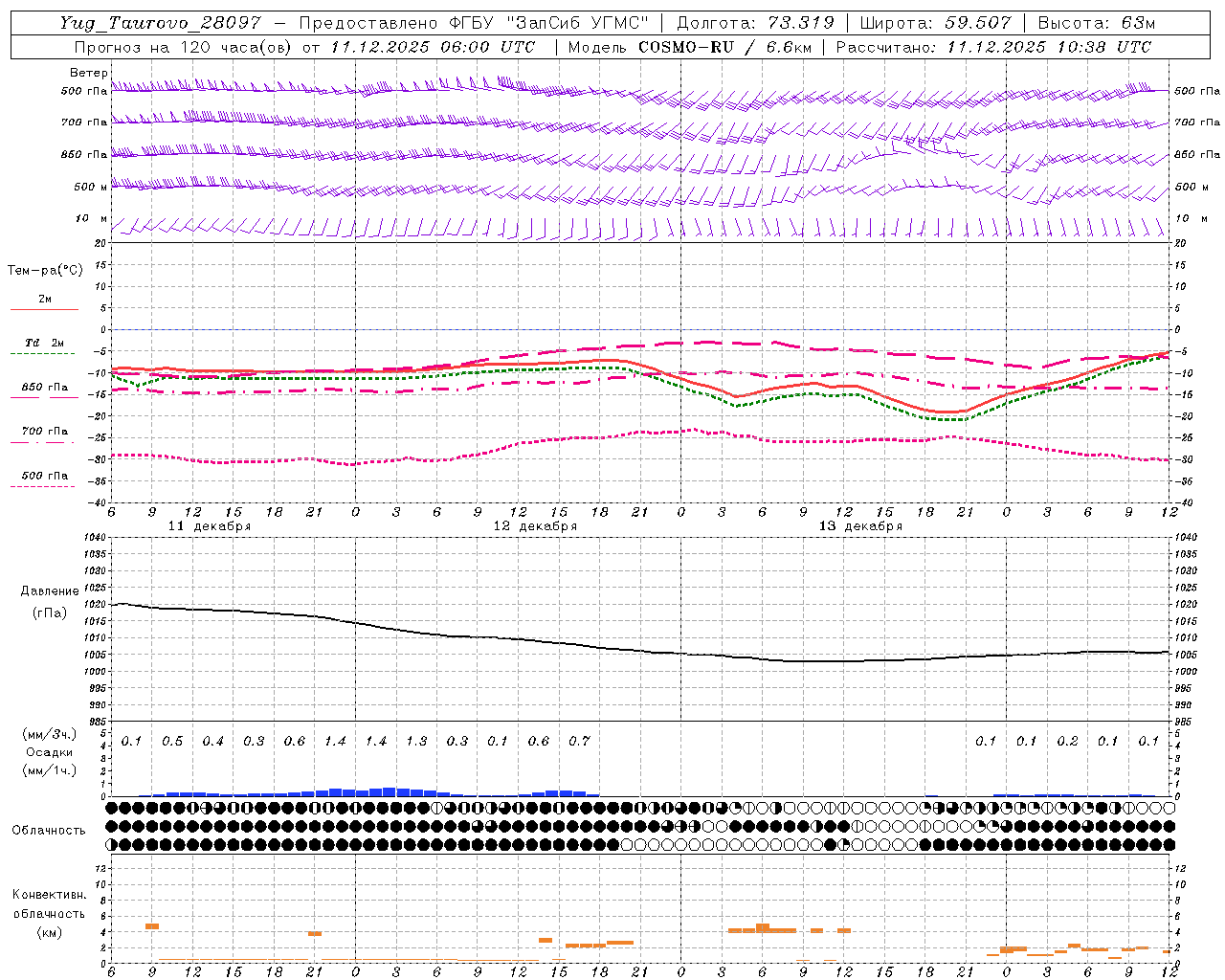Click the 0.2 precipitation value
The image size is (1225, 980).
(1067, 741)
